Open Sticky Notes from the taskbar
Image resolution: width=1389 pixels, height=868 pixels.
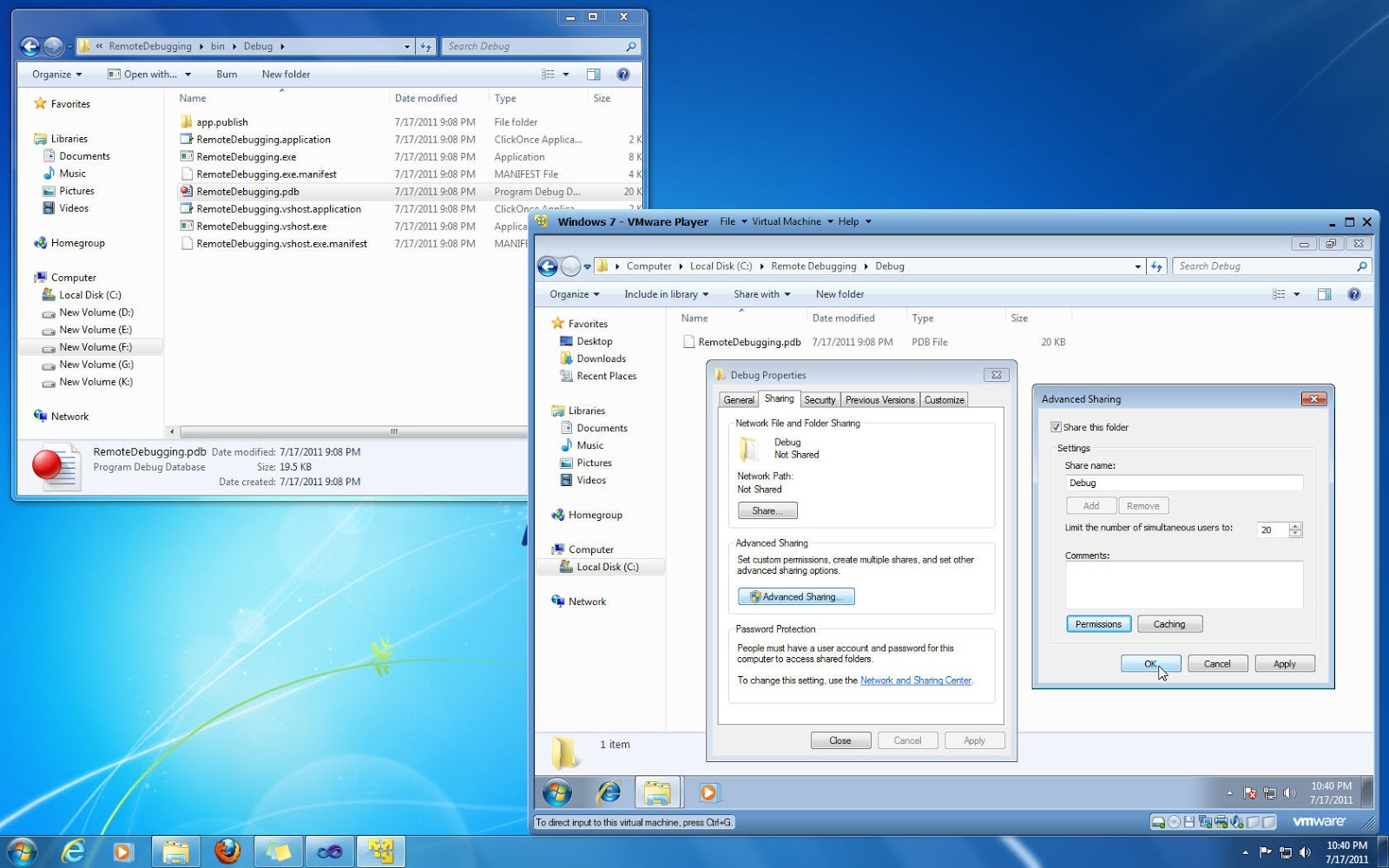tap(278, 851)
